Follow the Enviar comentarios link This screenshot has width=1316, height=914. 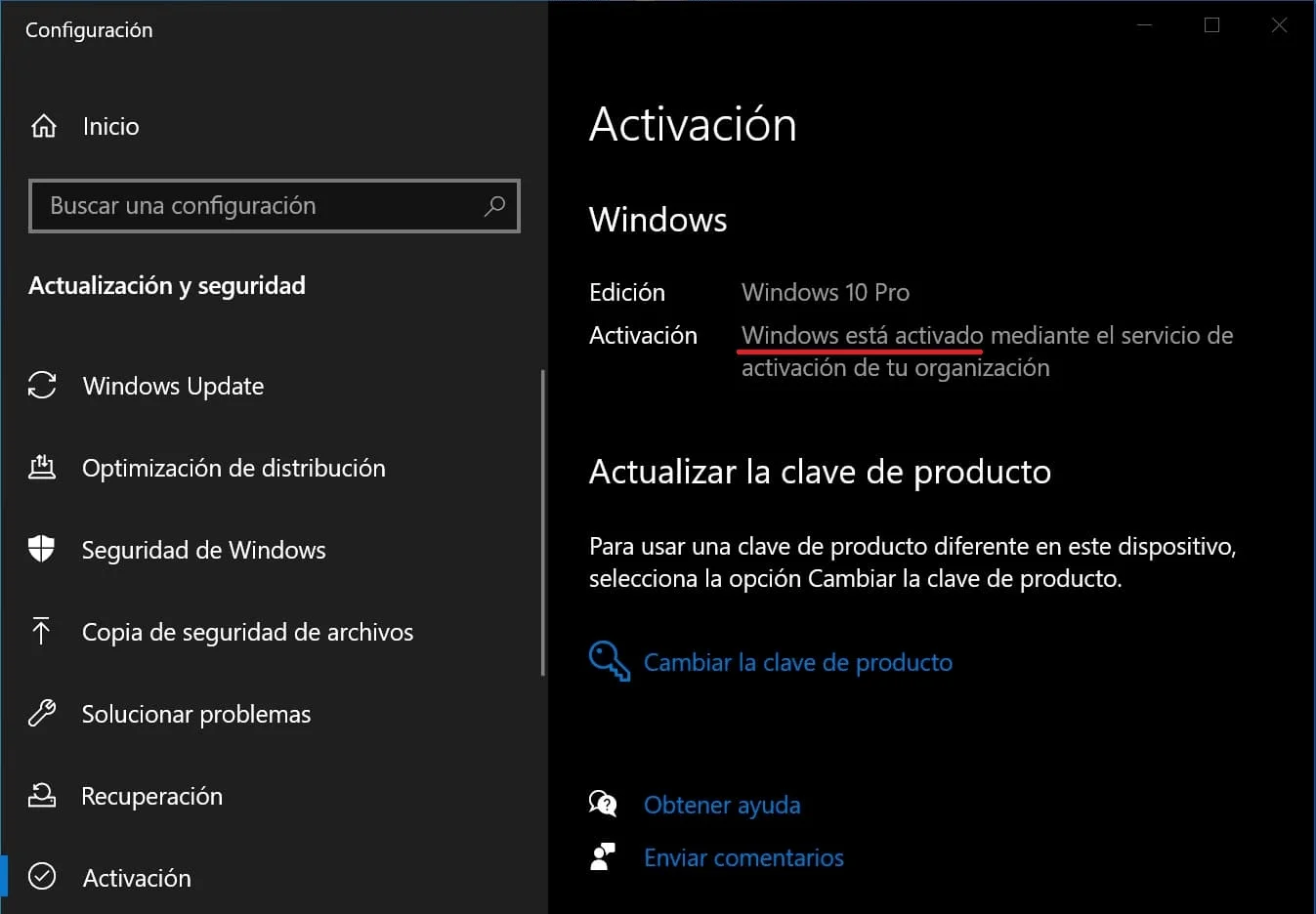pos(743,857)
